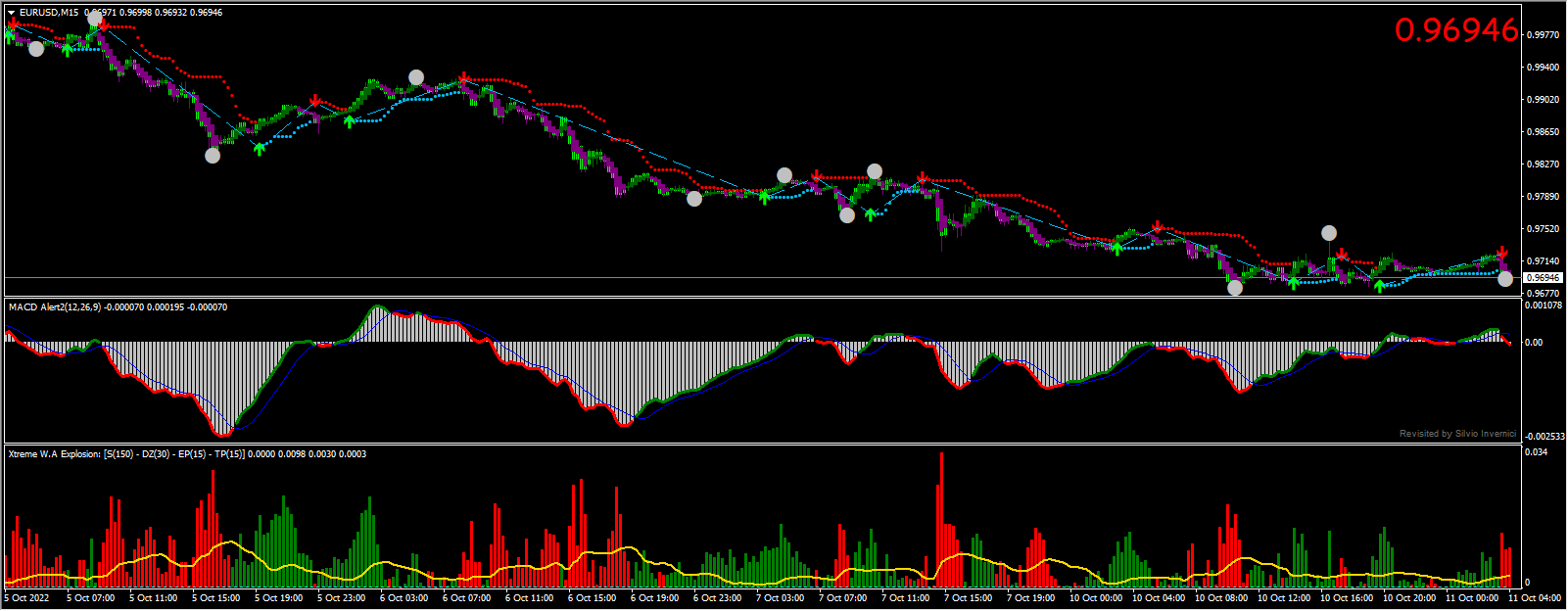Screen dimensions: 1568x611
Task: Click time axis label 5 Oct 15:00
Action: [x=215, y=597]
